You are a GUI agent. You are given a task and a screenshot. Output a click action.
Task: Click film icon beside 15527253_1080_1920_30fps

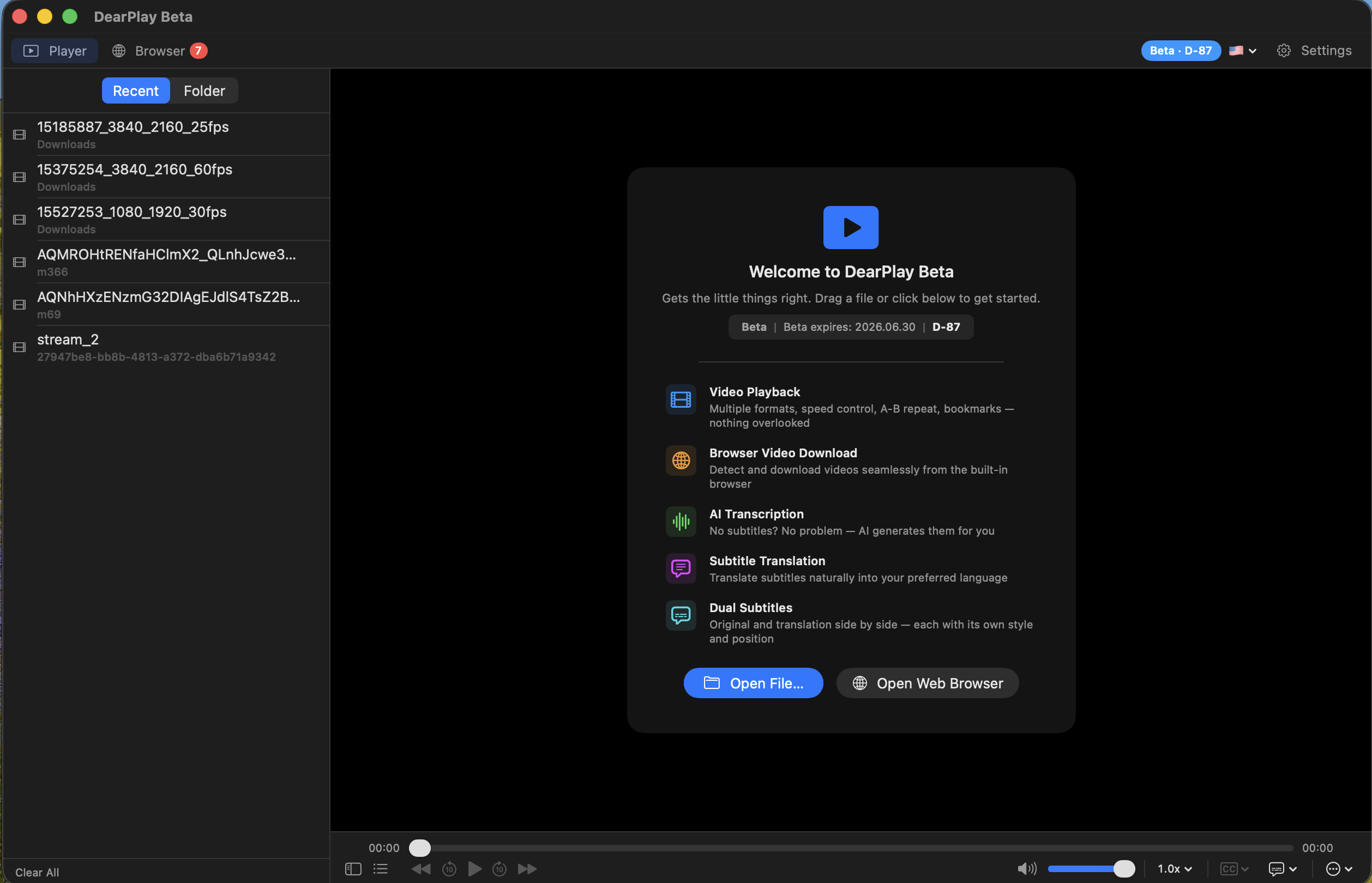[x=20, y=220]
